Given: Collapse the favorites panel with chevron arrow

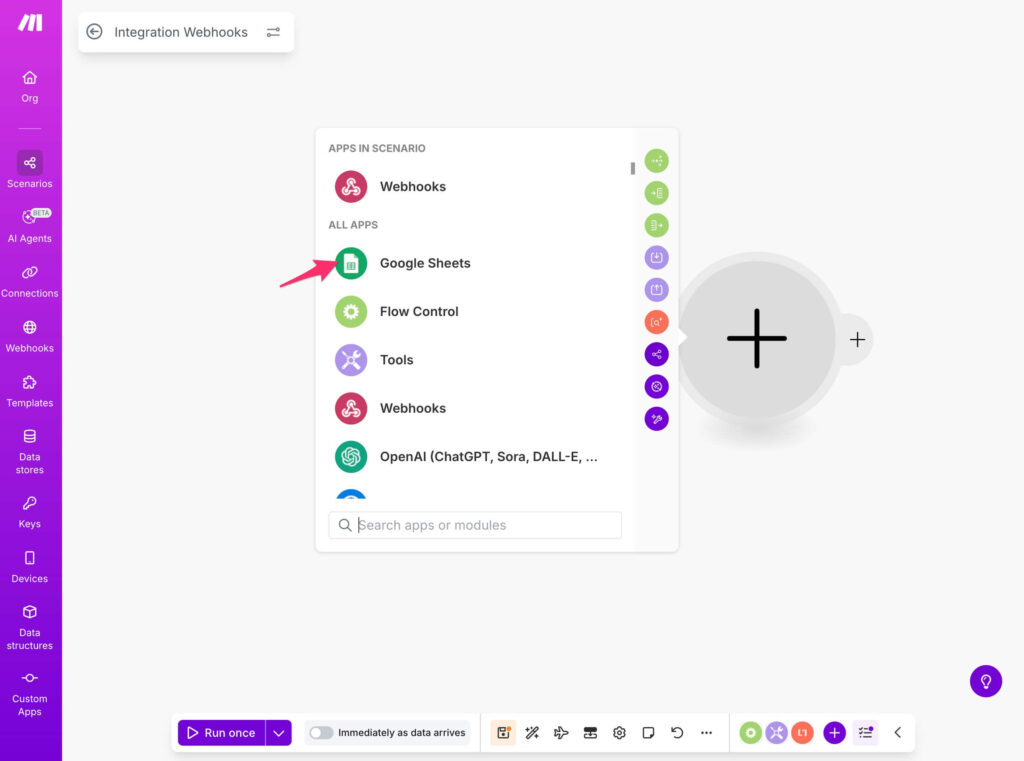Looking at the screenshot, I should 897,733.
